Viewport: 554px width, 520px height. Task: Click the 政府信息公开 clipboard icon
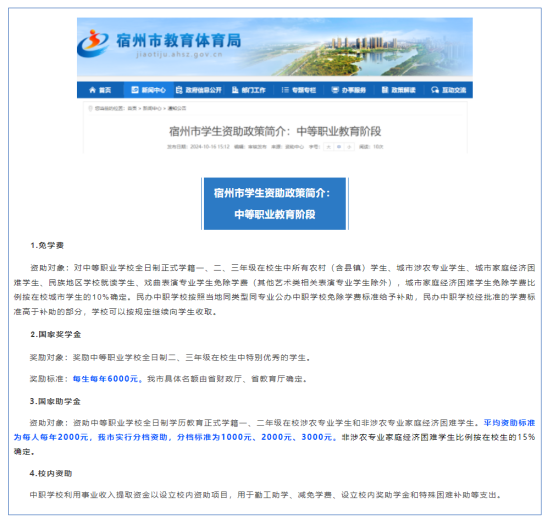click(x=179, y=90)
